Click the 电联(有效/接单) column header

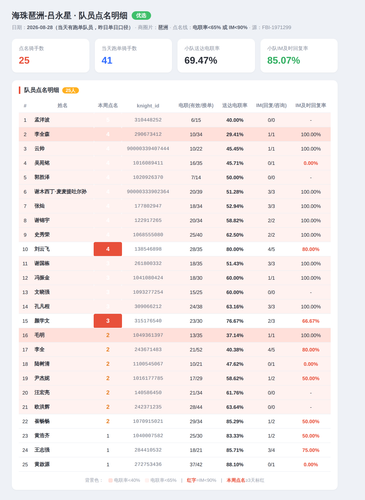click(196, 106)
